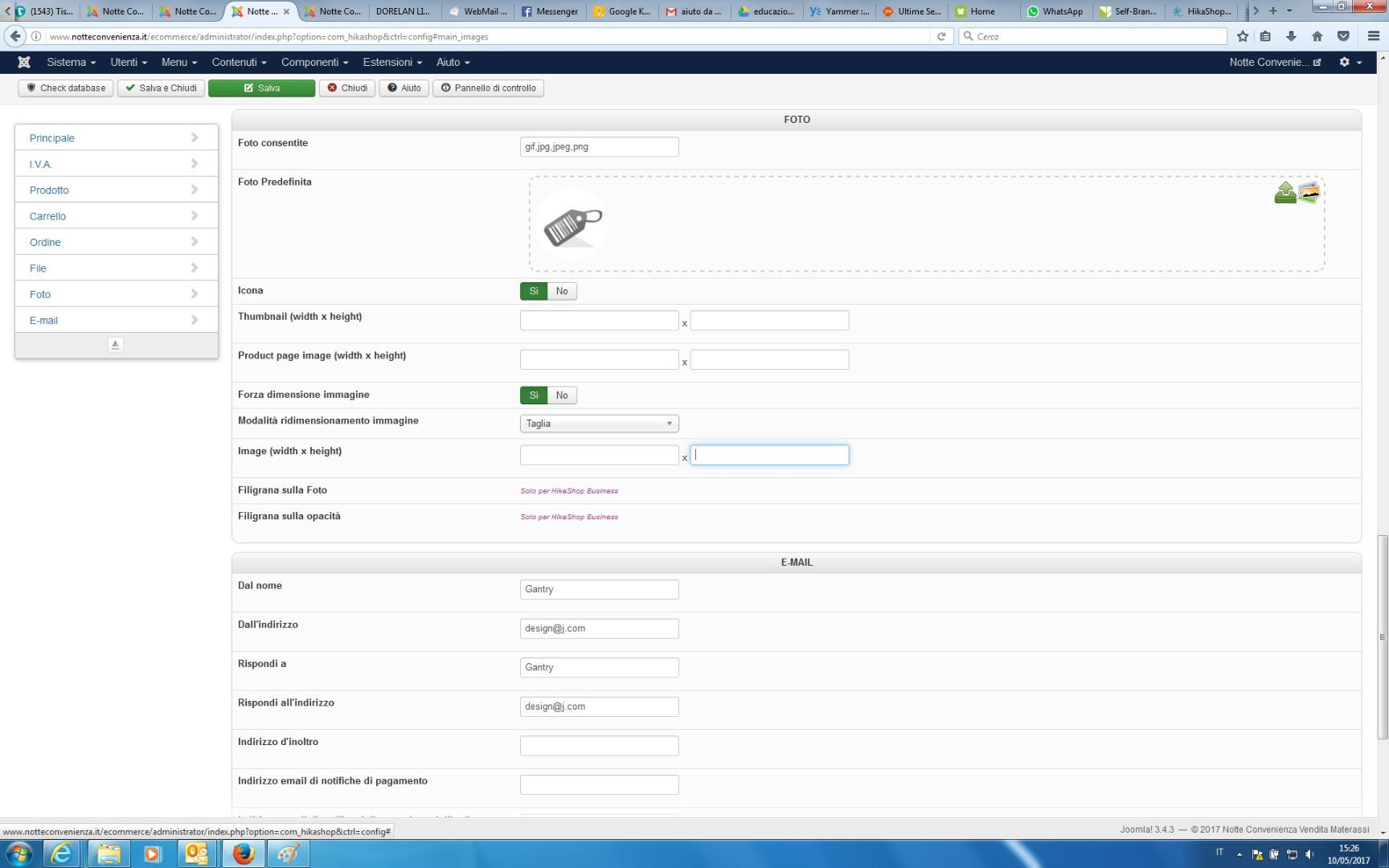
Task: Switch to the WebMail browser tab
Action: click(478, 11)
